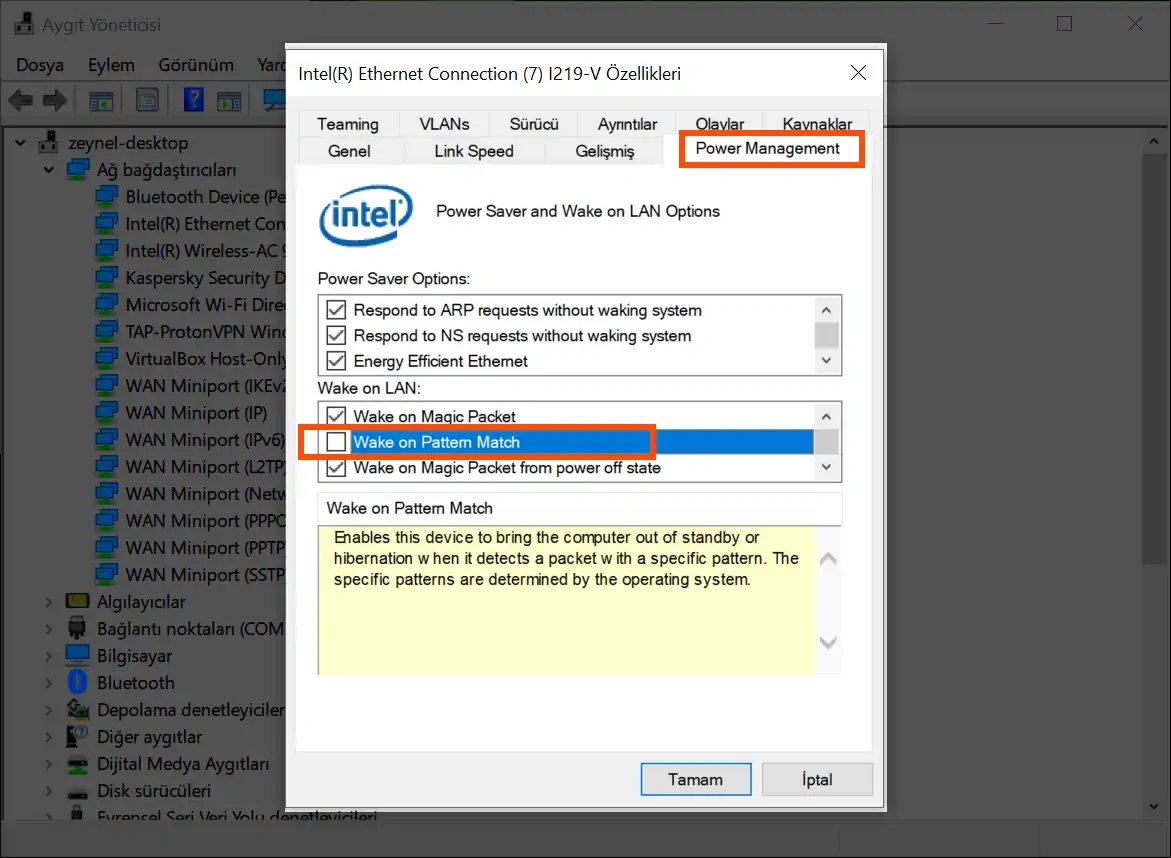Expand the Bluetooth node
This screenshot has width=1171, height=858.
[49, 683]
